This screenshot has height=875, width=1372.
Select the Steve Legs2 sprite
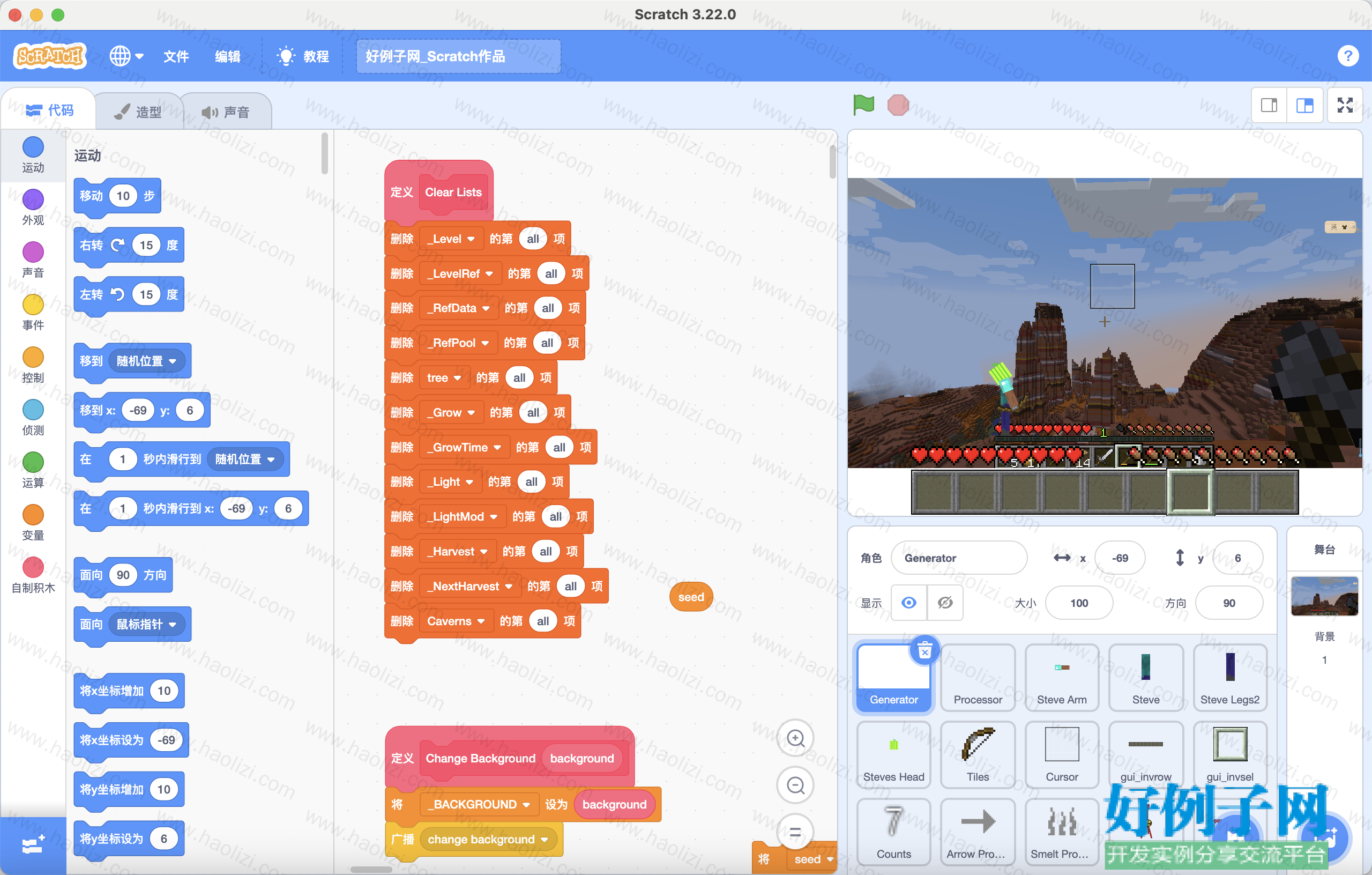pyautogui.click(x=1229, y=677)
